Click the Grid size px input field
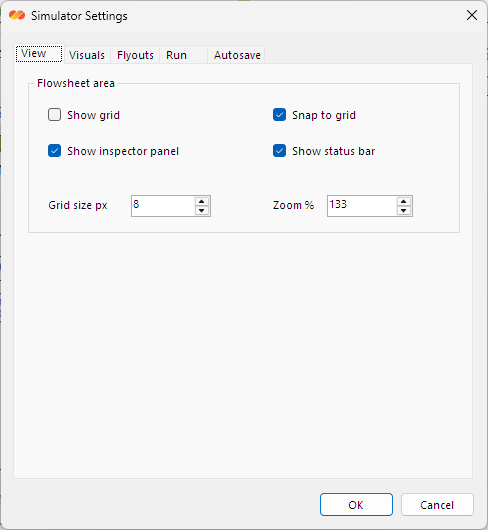Viewport: 488px width, 530px height. (x=163, y=206)
